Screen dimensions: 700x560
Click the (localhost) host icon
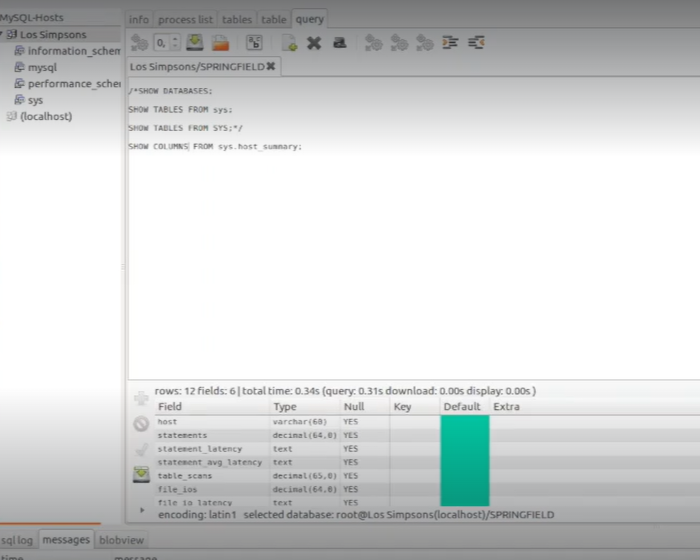point(12,116)
